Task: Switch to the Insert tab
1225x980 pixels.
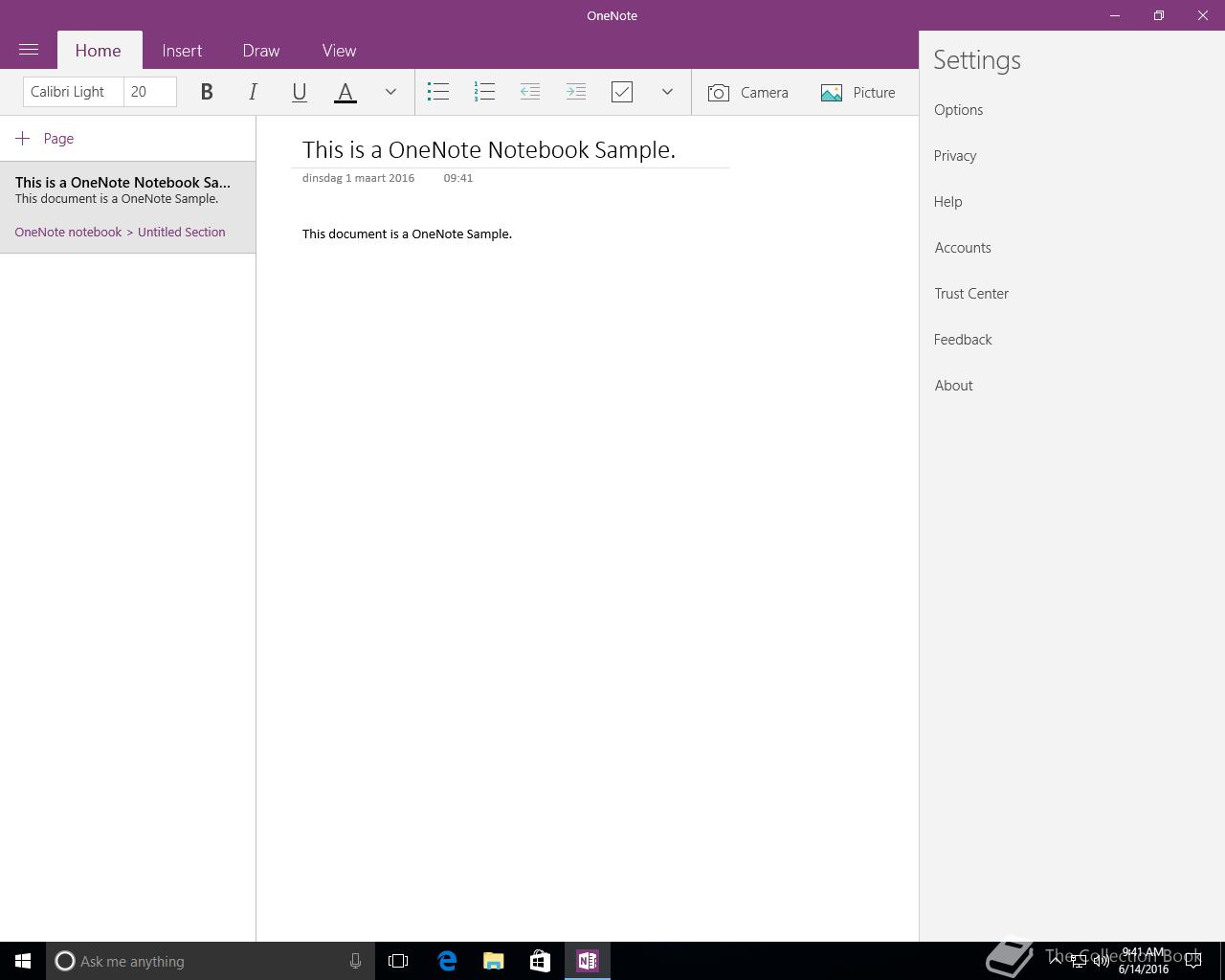Action: (x=182, y=51)
